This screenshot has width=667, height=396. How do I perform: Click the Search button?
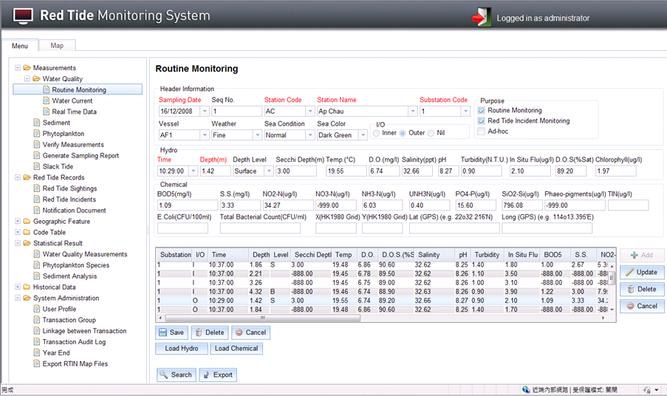(177, 375)
